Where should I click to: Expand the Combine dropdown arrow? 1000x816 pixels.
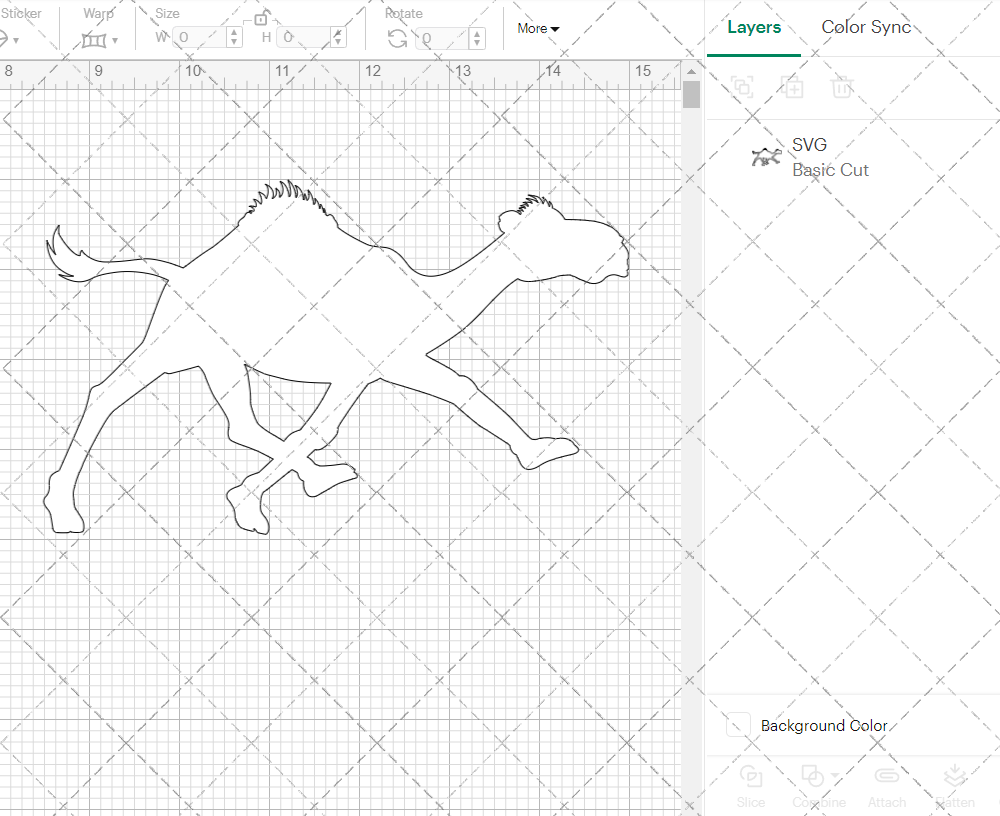835,777
